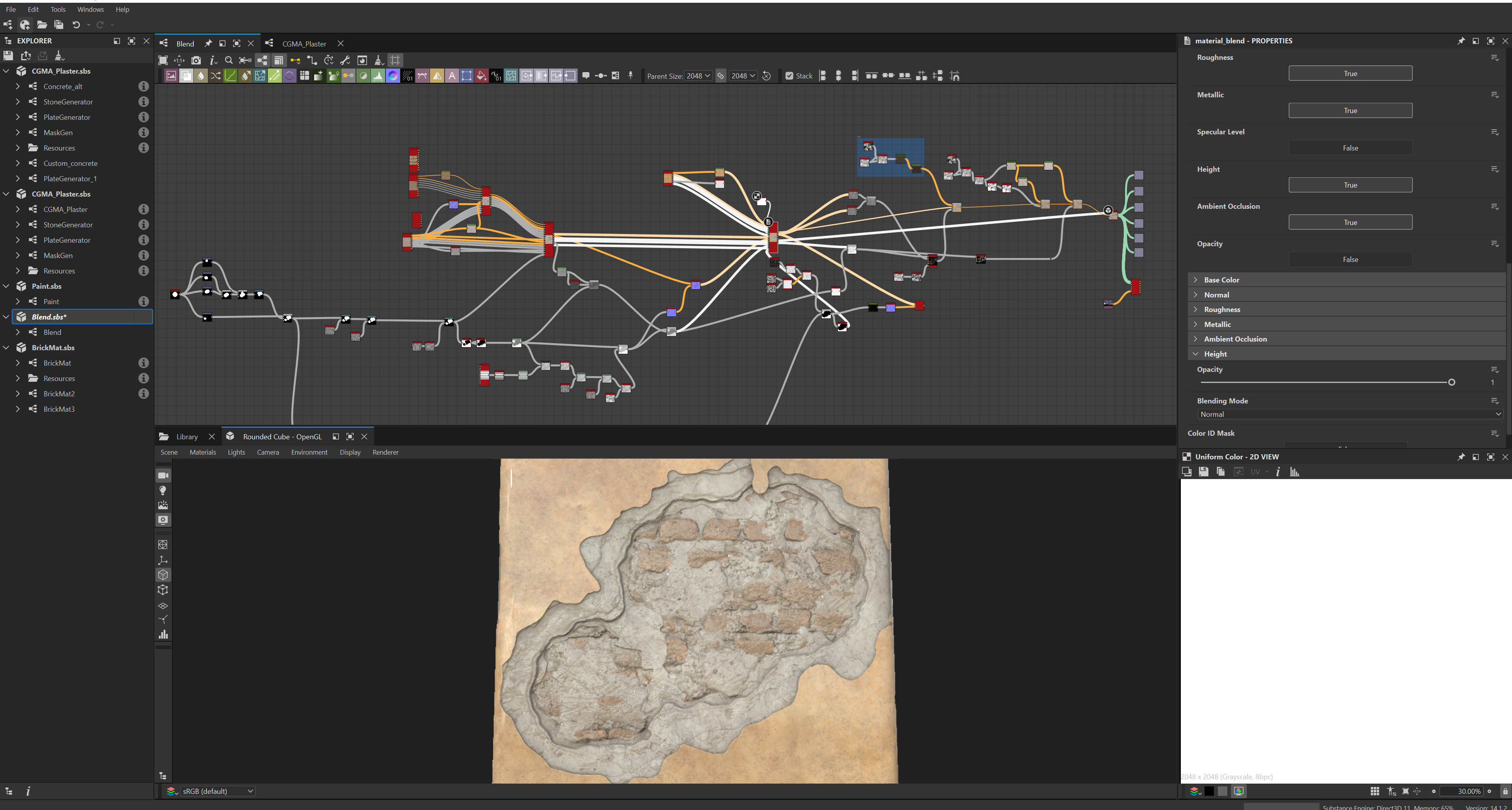Toggle Specular Level False button

click(1350, 148)
